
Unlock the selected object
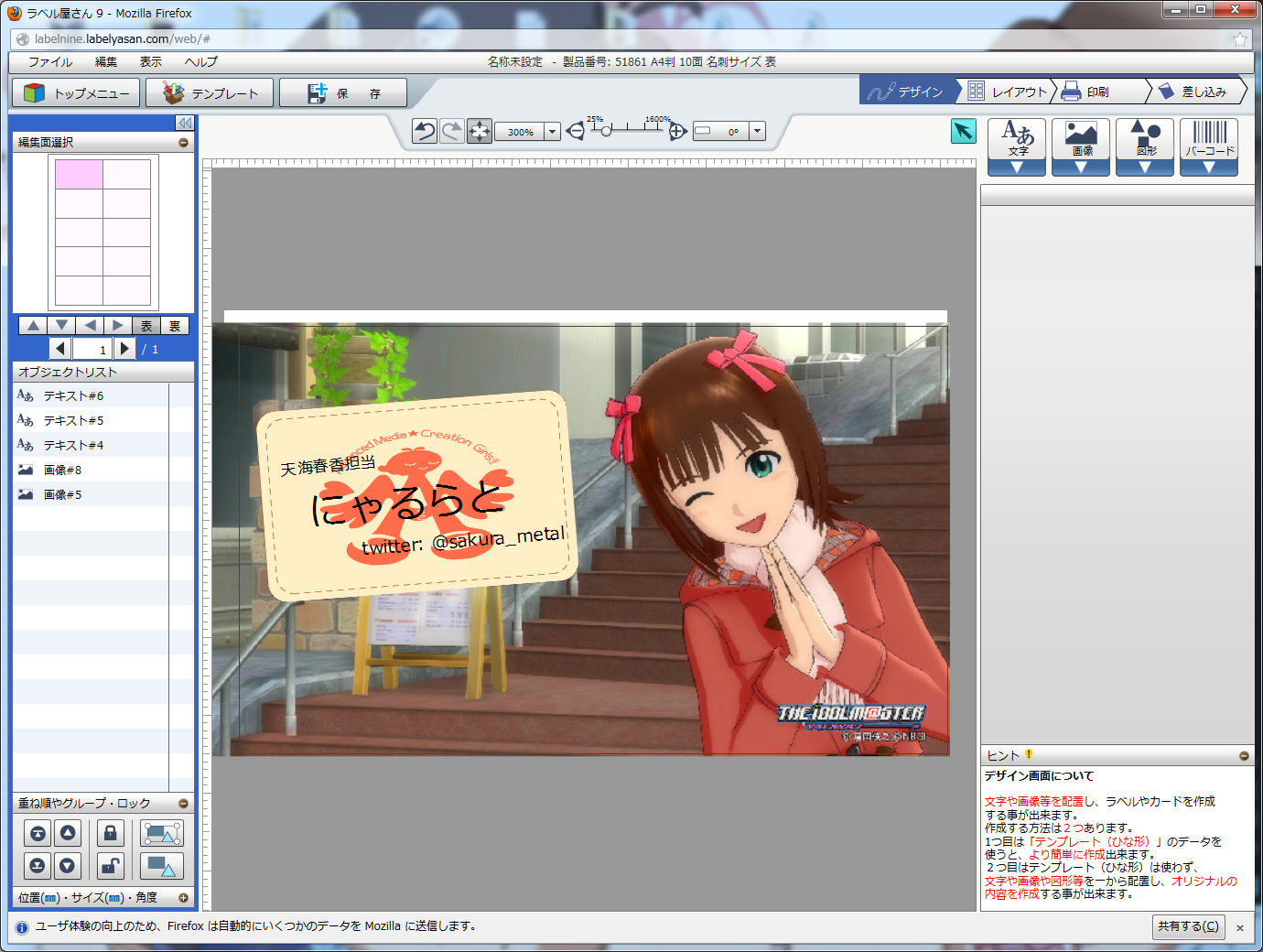point(110,865)
